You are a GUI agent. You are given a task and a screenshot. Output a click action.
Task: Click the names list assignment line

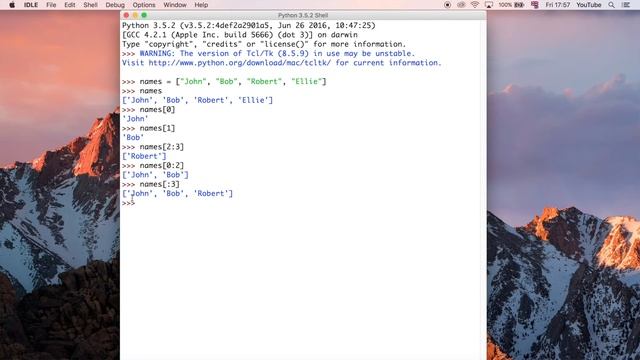(224, 82)
